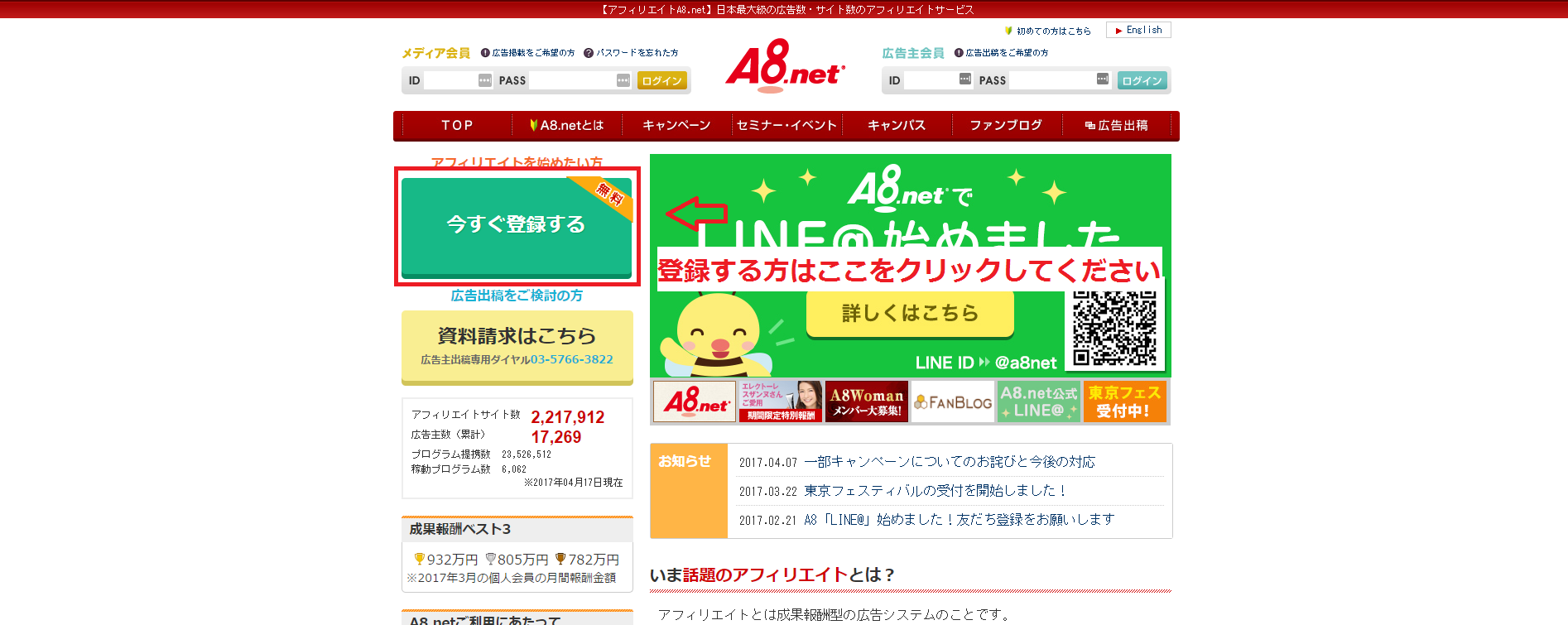Open the A8.netとは menu item
The image size is (1568, 625).
(567, 126)
